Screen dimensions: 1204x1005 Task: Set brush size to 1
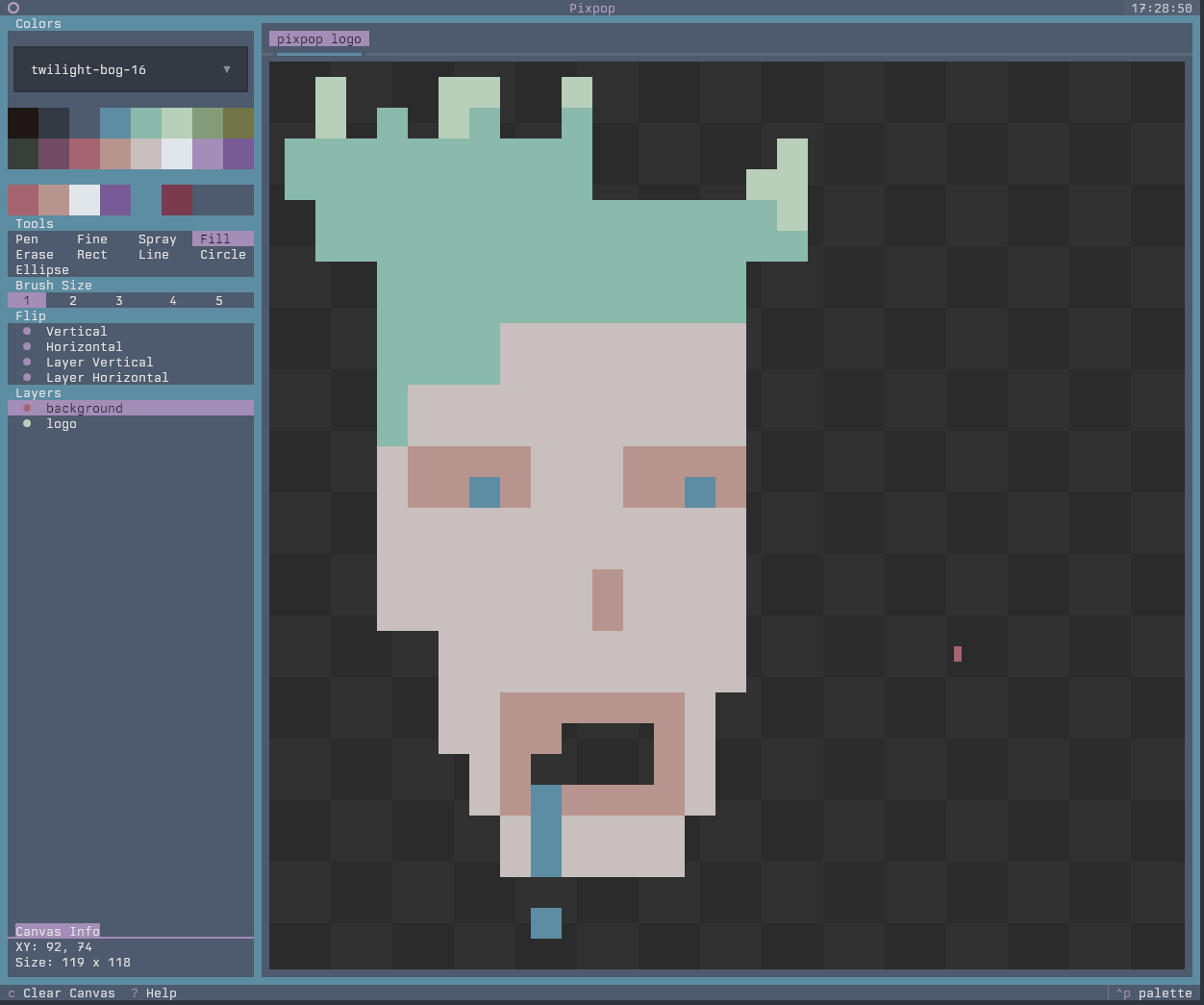(27, 300)
